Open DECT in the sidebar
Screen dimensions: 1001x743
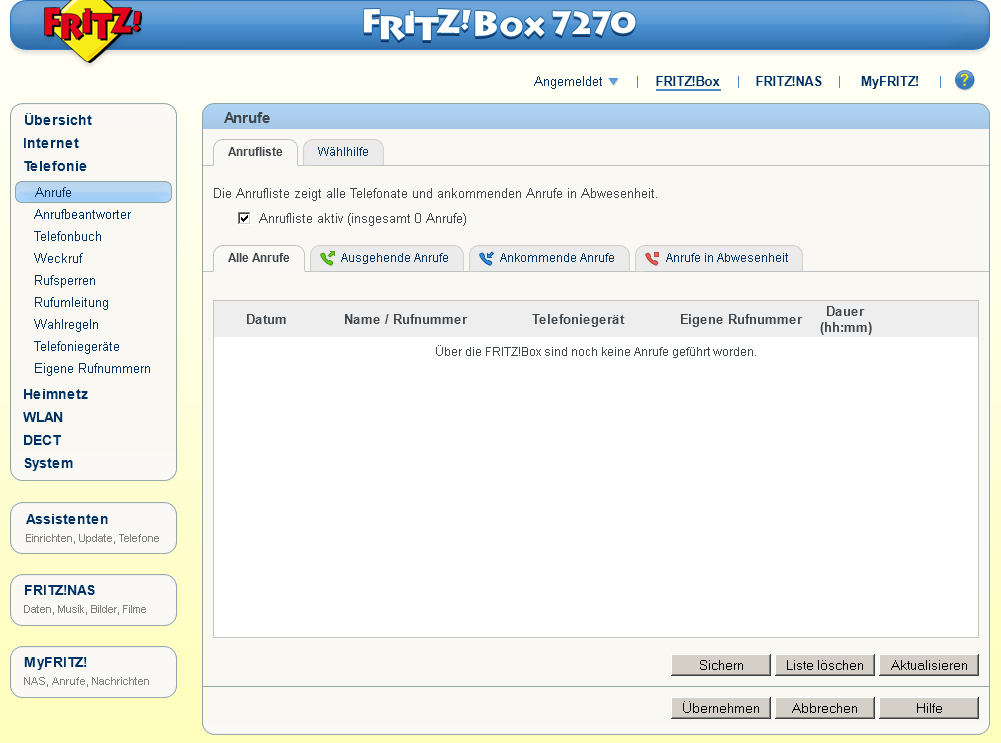tap(42, 440)
